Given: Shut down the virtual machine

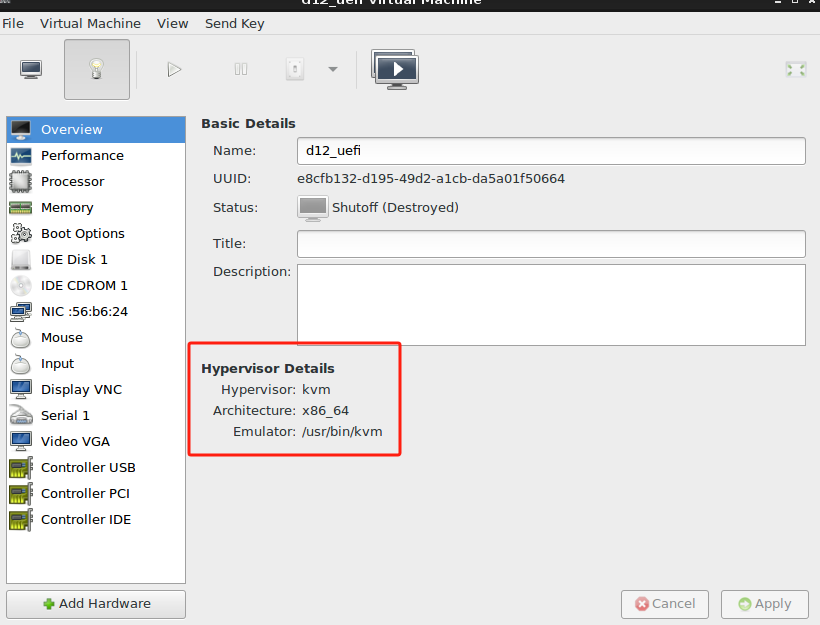Looking at the screenshot, I should 294,69.
